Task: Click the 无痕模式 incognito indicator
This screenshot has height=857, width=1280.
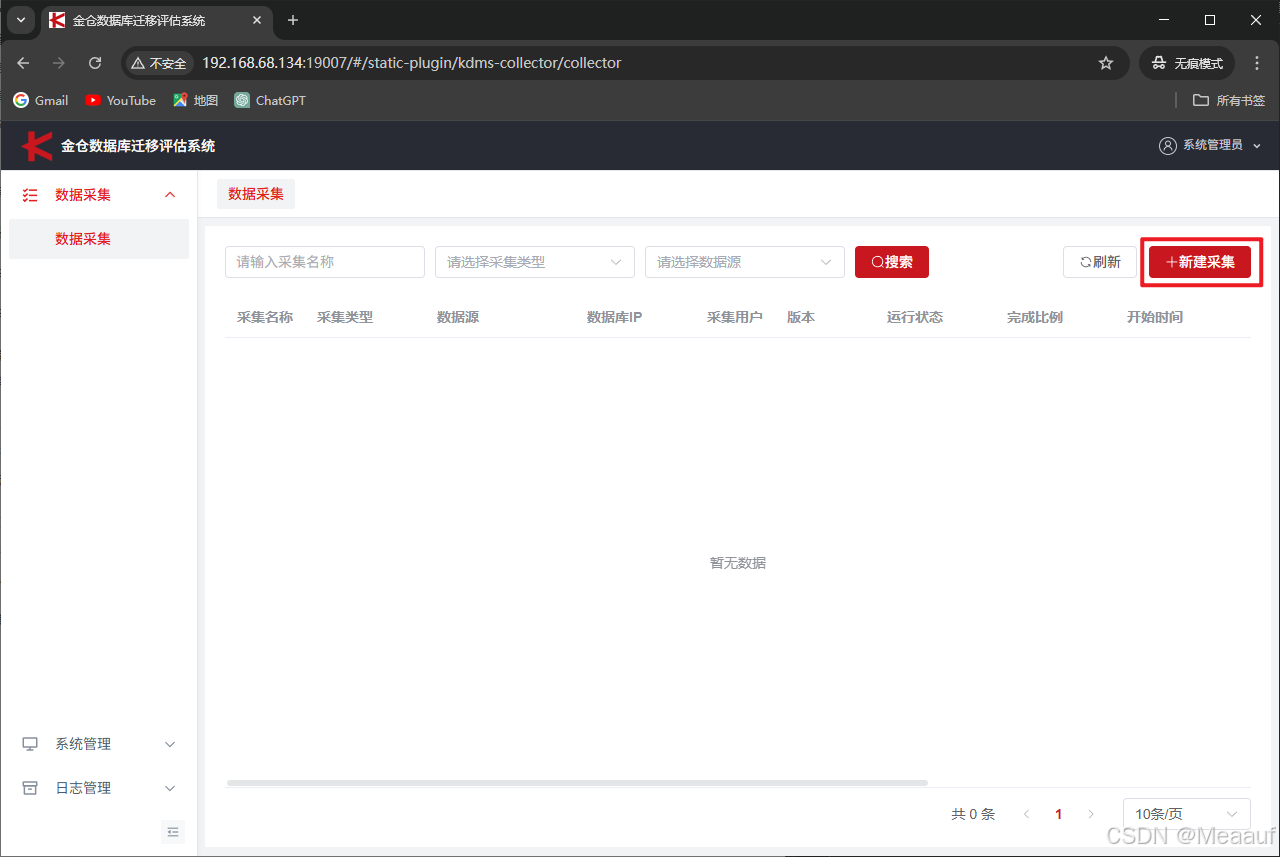Action: [1187, 63]
